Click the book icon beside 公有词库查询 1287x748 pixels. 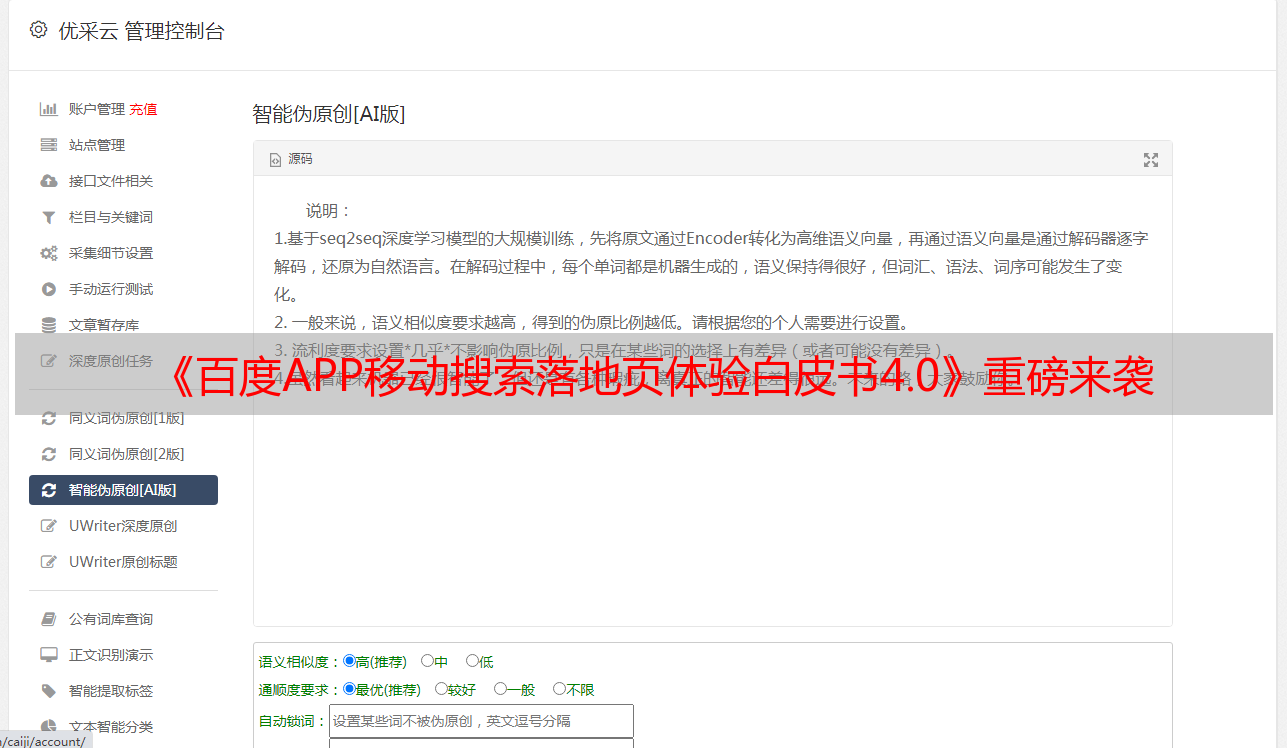point(48,619)
